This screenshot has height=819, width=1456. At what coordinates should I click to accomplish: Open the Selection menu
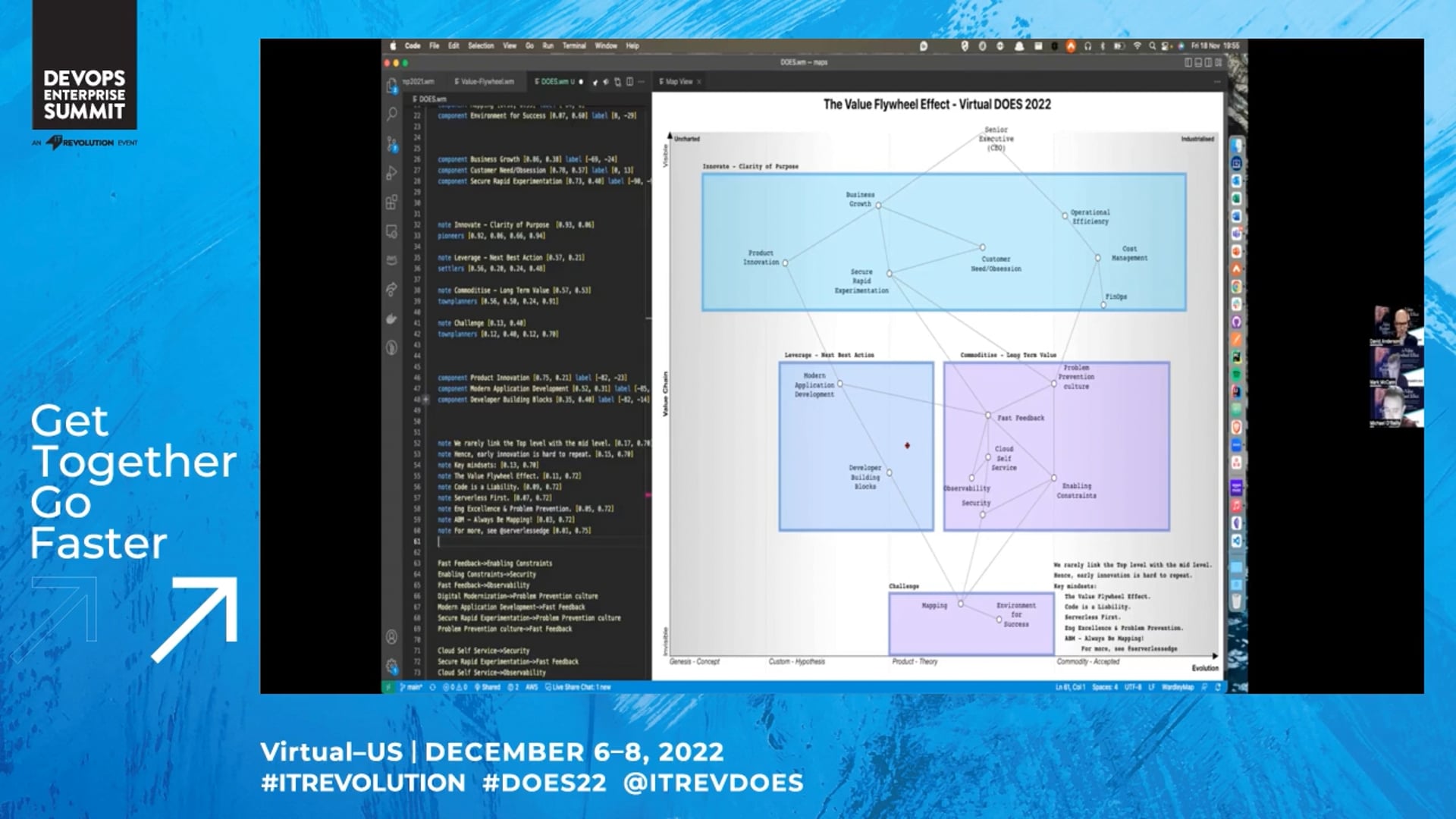(481, 46)
